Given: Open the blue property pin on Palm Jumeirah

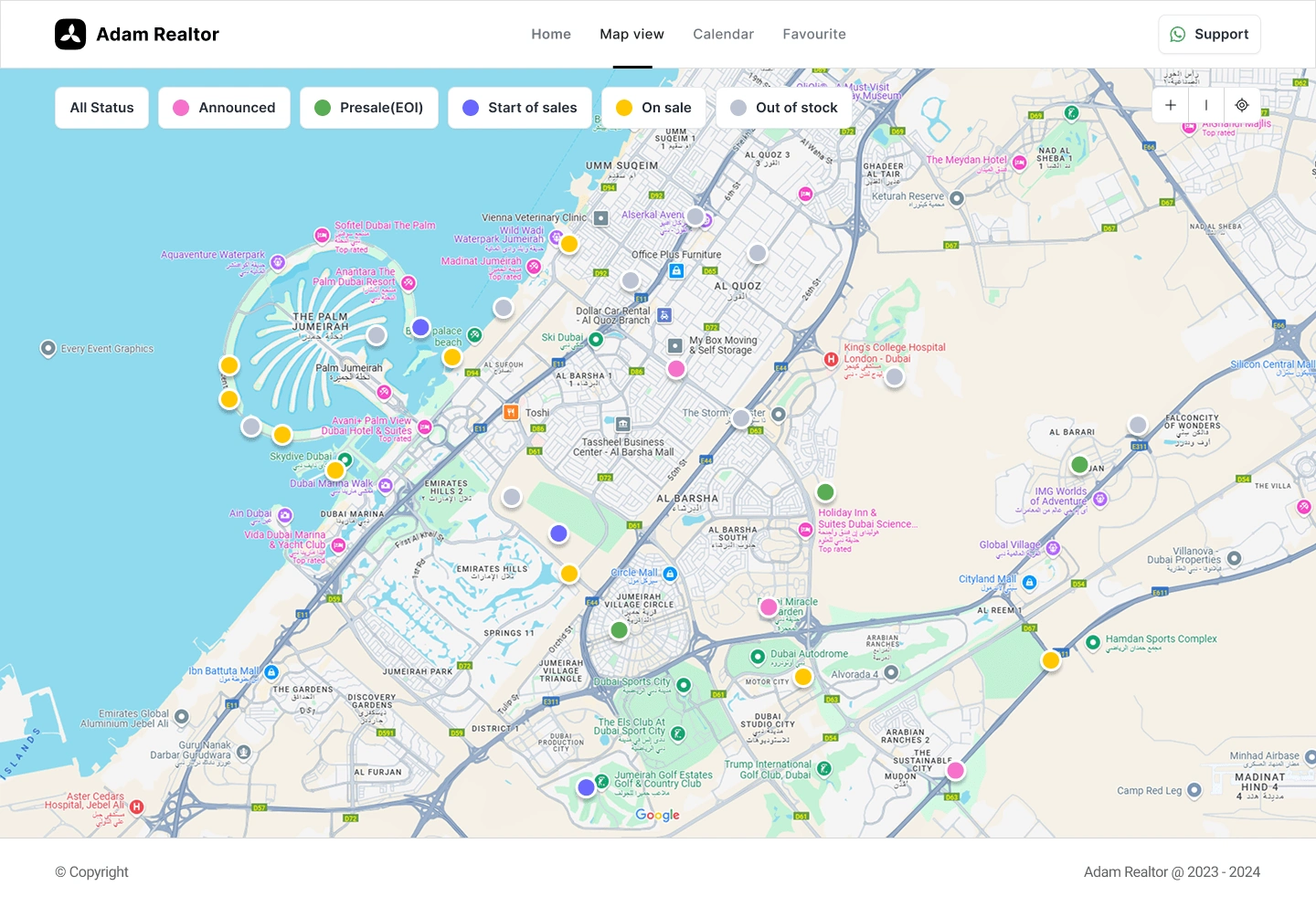Looking at the screenshot, I should [x=420, y=327].
